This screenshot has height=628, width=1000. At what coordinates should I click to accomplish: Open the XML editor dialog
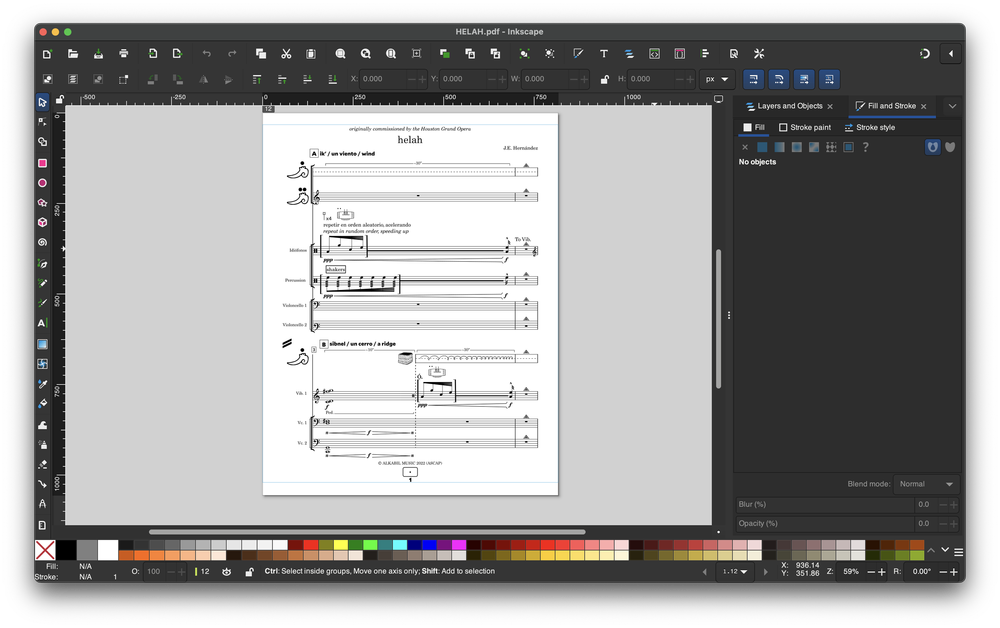pos(654,54)
